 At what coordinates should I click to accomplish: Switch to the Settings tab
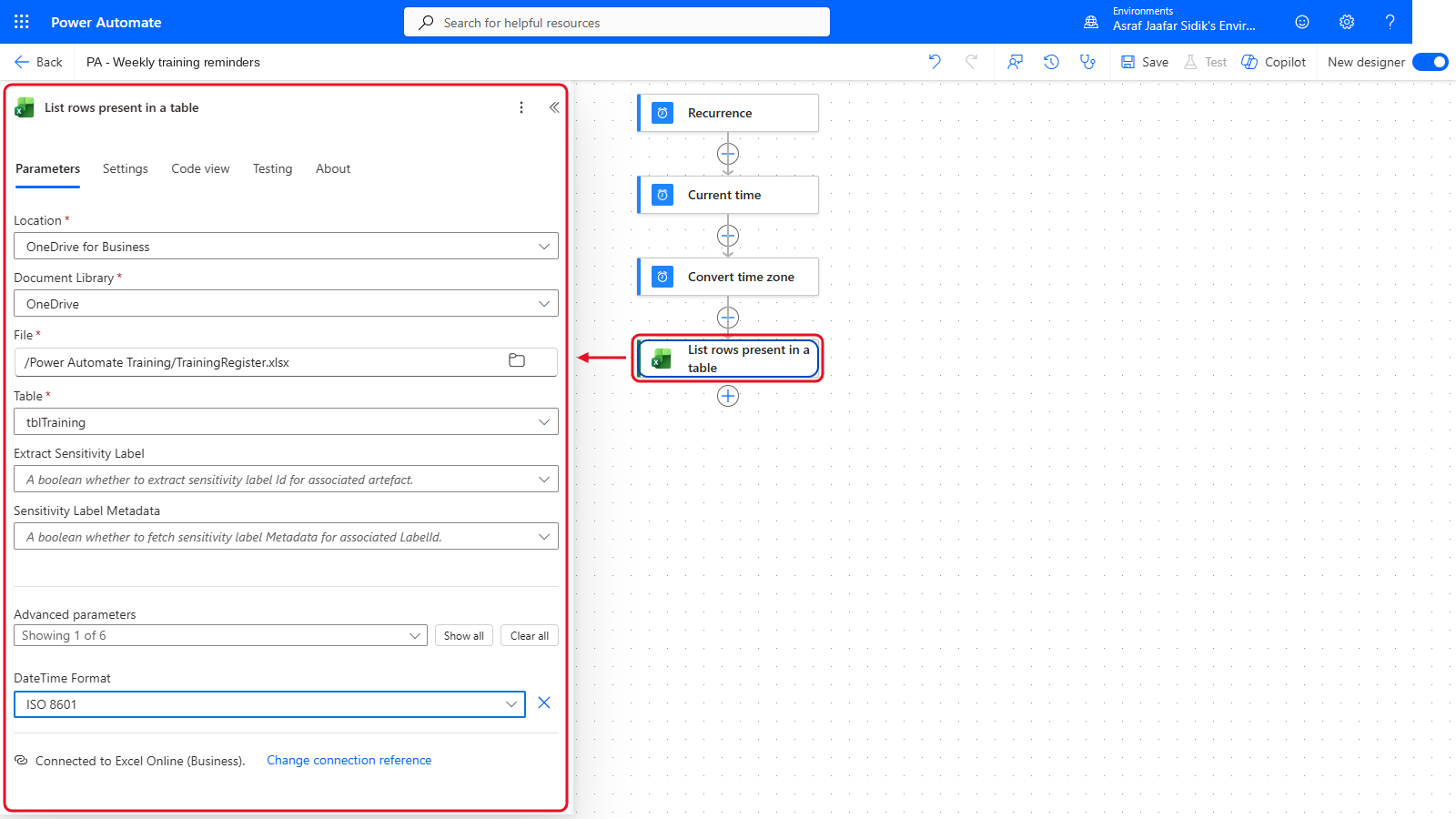click(x=126, y=168)
